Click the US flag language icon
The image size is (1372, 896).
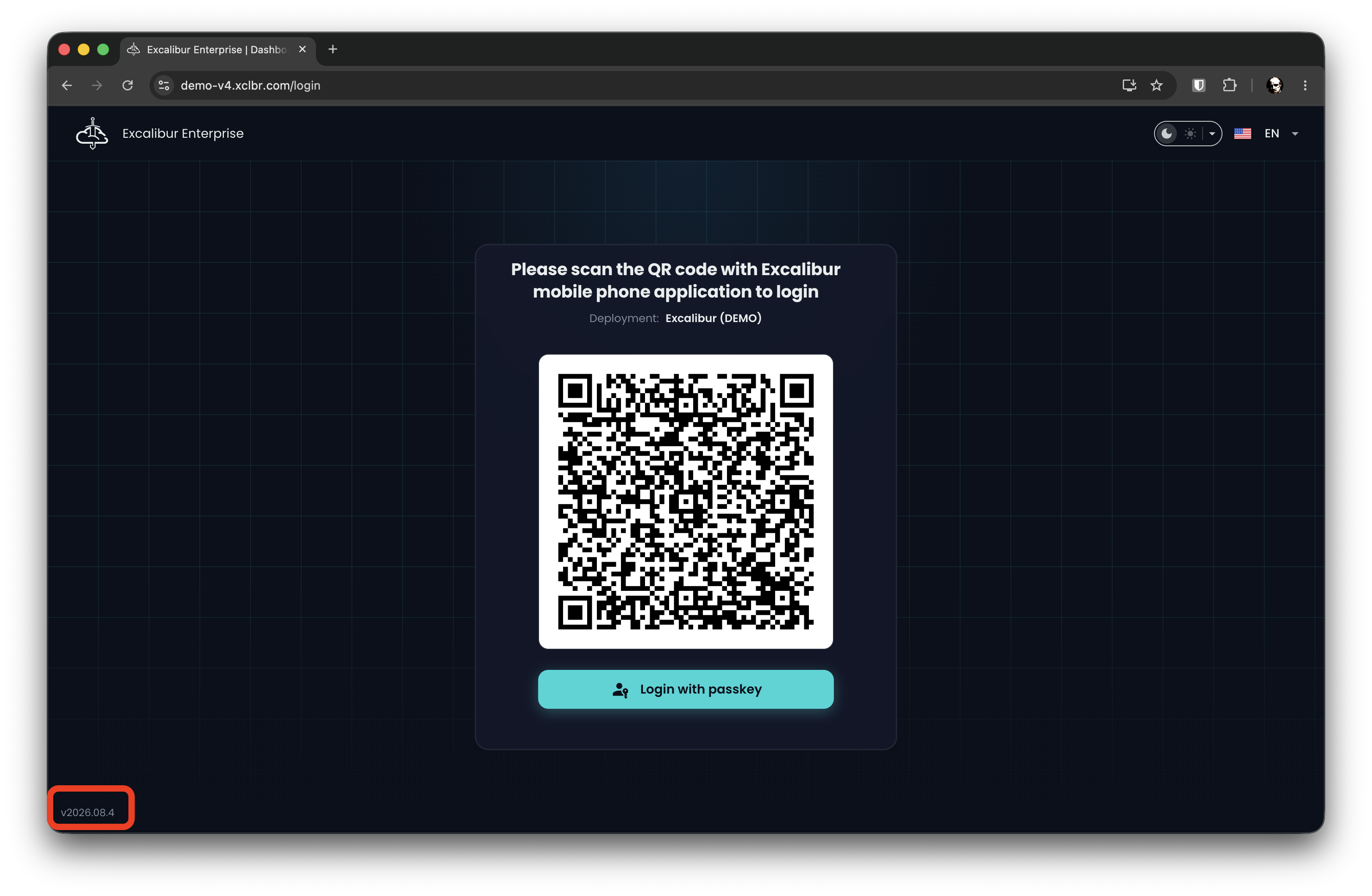(x=1242, y=134)
